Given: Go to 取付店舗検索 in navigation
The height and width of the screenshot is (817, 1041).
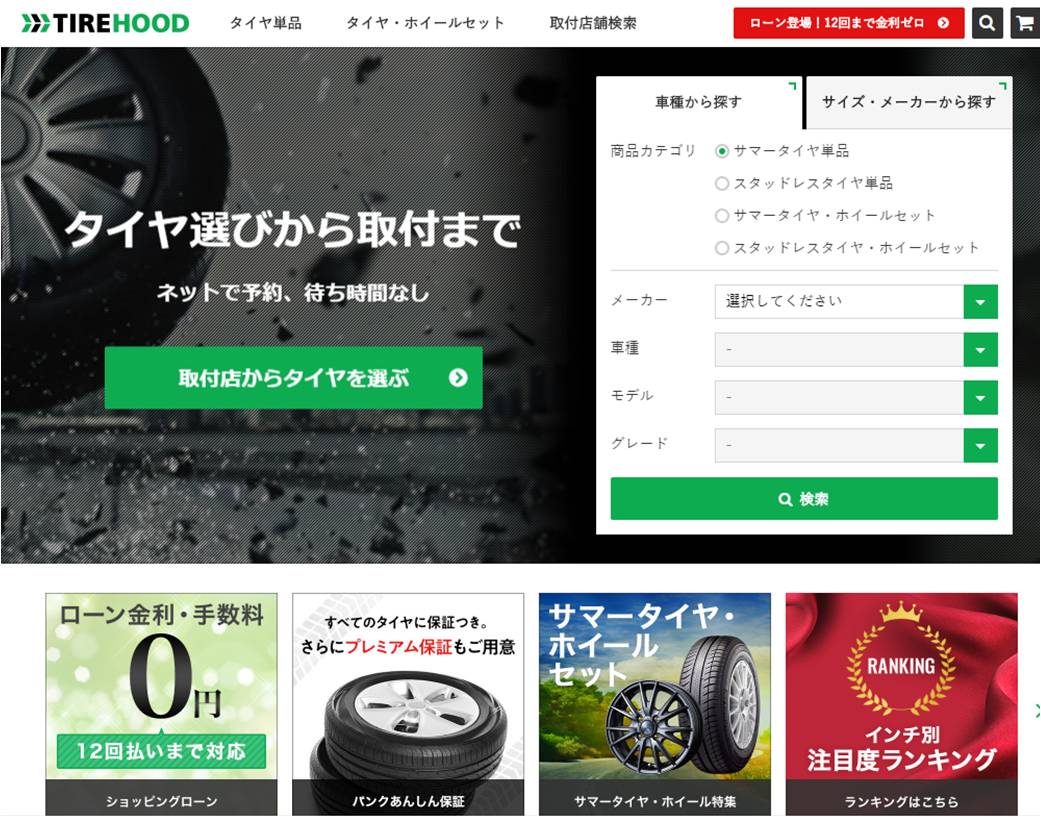Looking at the screenshot, I should pos(593,23).
